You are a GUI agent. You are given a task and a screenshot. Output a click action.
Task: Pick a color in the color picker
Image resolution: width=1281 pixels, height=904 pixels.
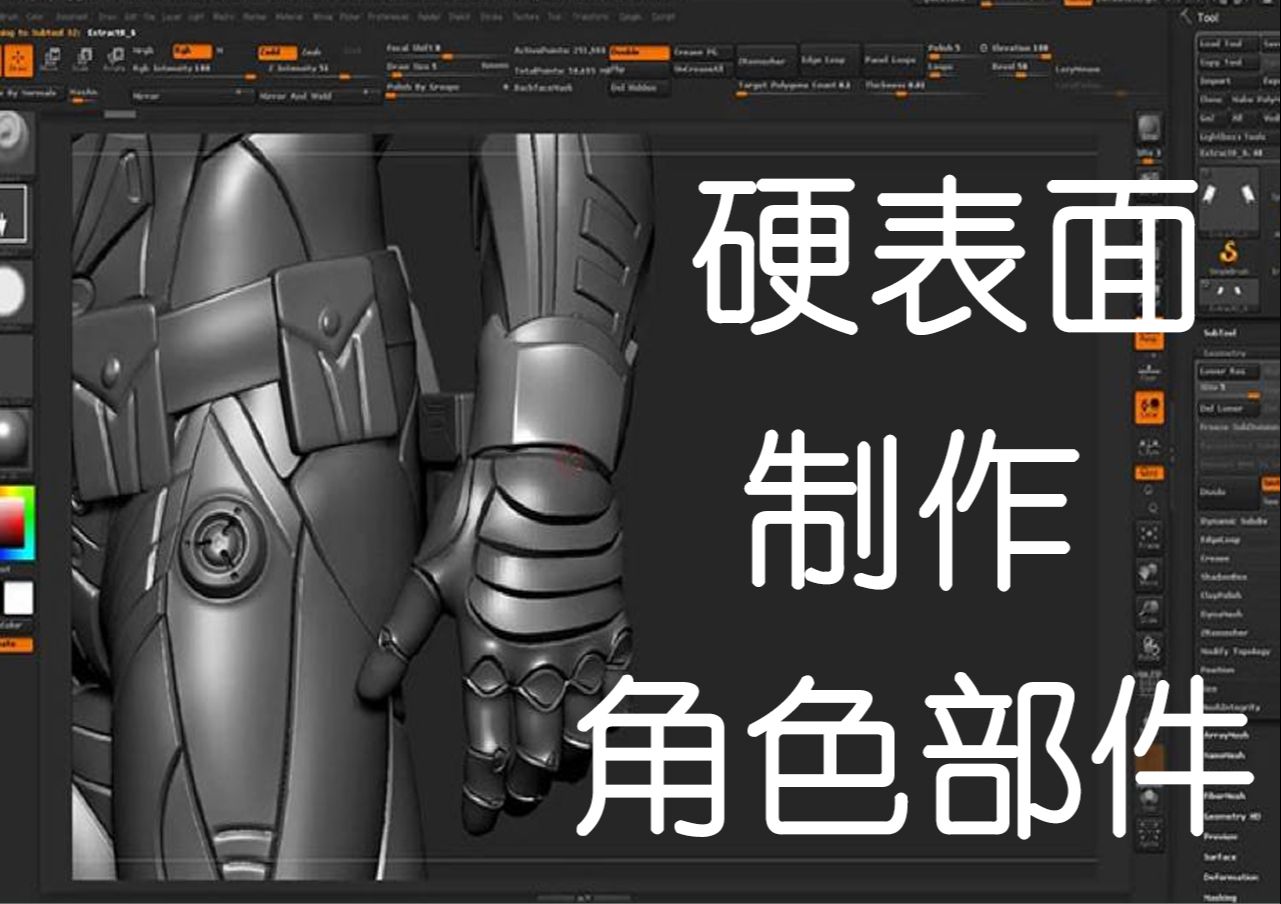(x=15, y=524)
